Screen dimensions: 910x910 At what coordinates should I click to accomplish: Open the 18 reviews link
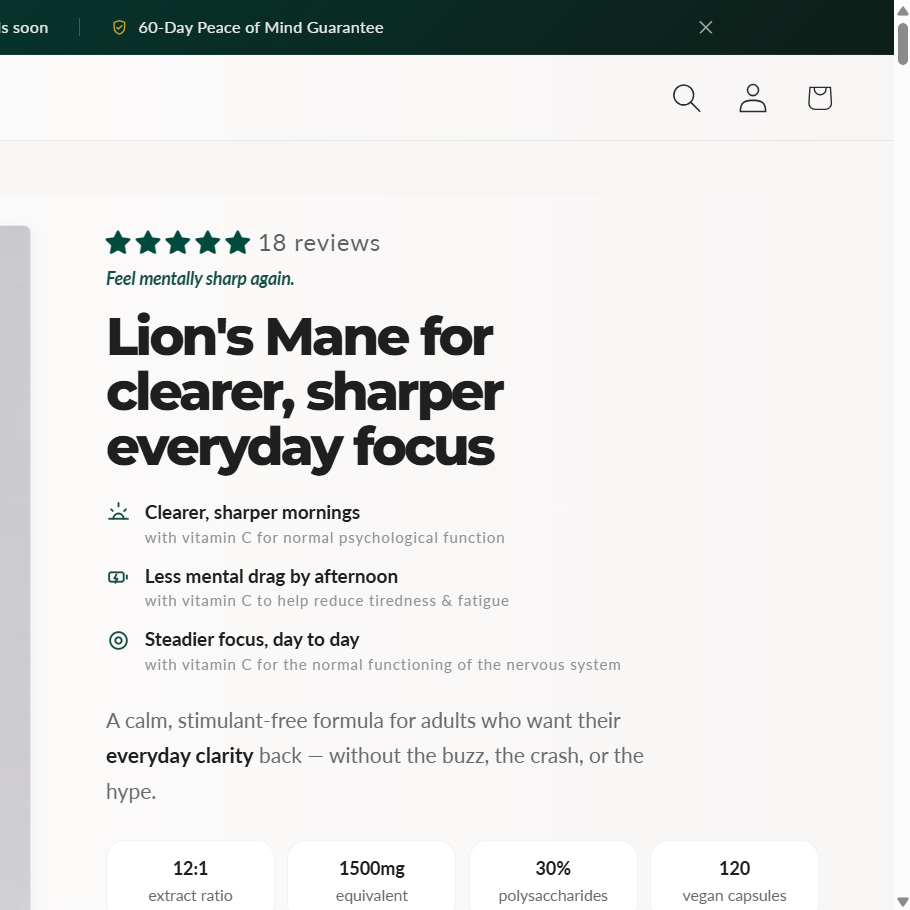319,243
